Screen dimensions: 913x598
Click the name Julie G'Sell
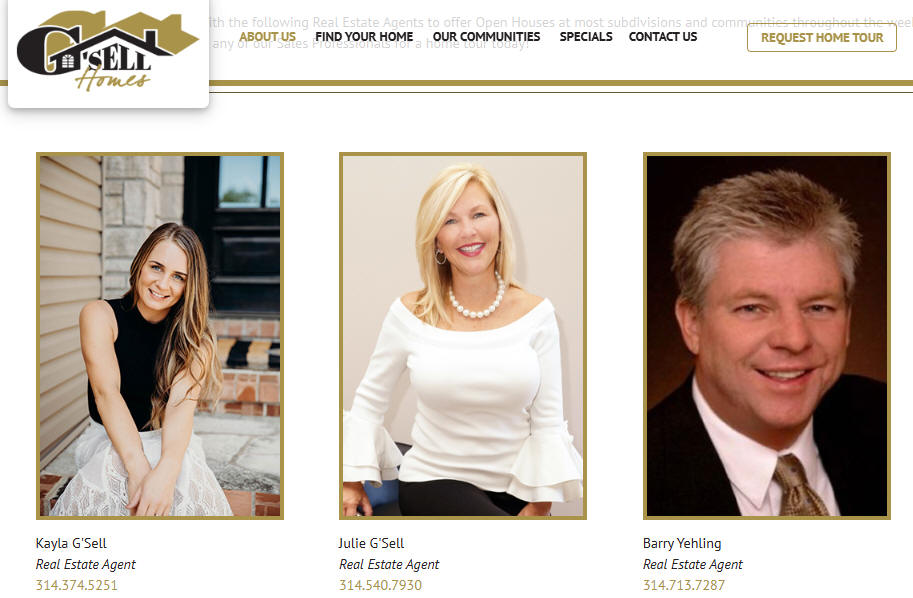coord(371,543)
